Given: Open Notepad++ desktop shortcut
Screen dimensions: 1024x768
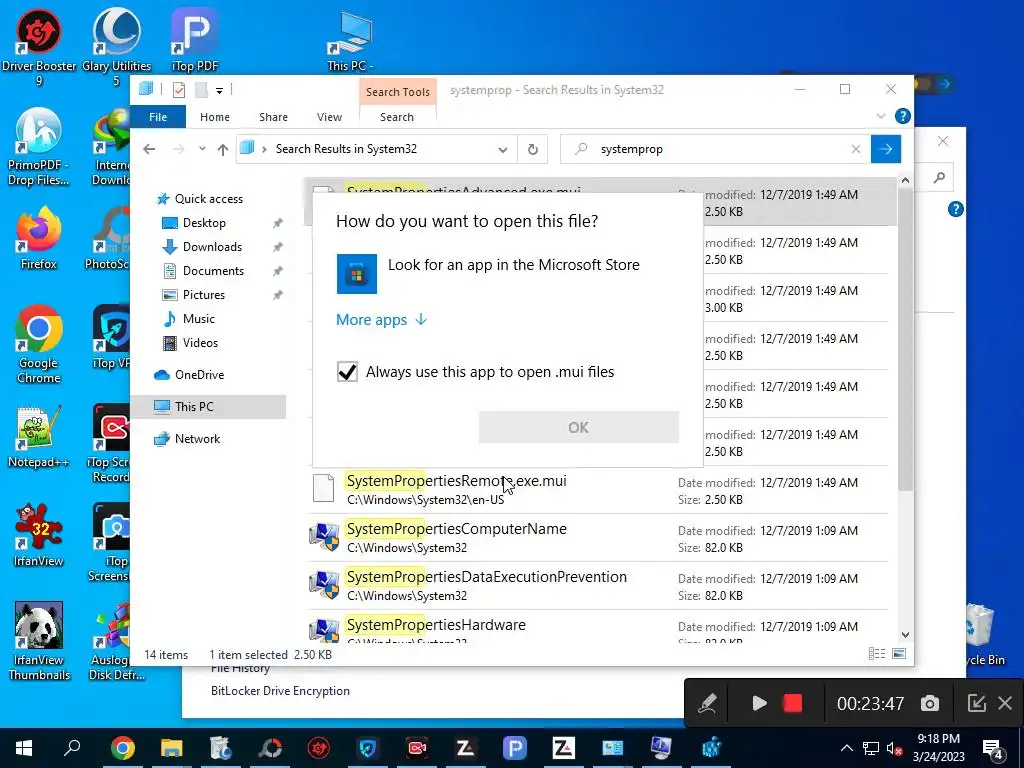Looking at the screenshot, I should pyautogui.click(x=39, y=438).
